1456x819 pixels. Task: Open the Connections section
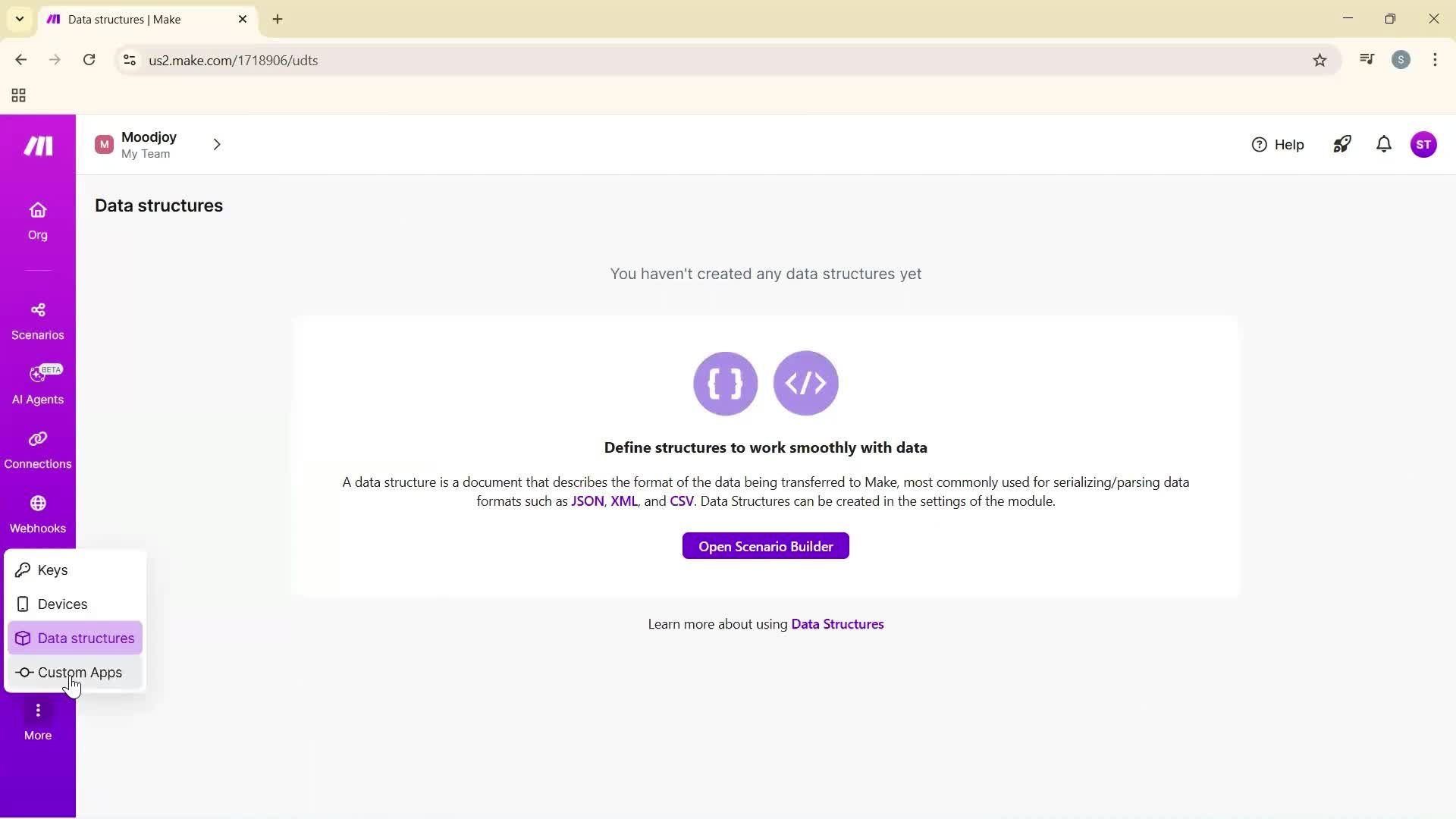coord(37,450)
